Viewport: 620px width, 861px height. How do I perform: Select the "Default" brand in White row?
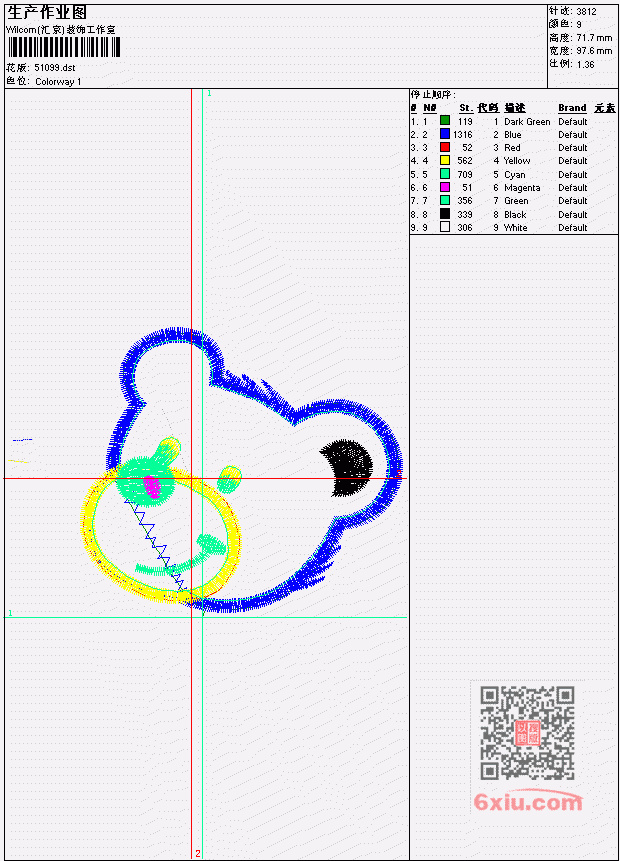pyautogui.click(x=573, y=228)
